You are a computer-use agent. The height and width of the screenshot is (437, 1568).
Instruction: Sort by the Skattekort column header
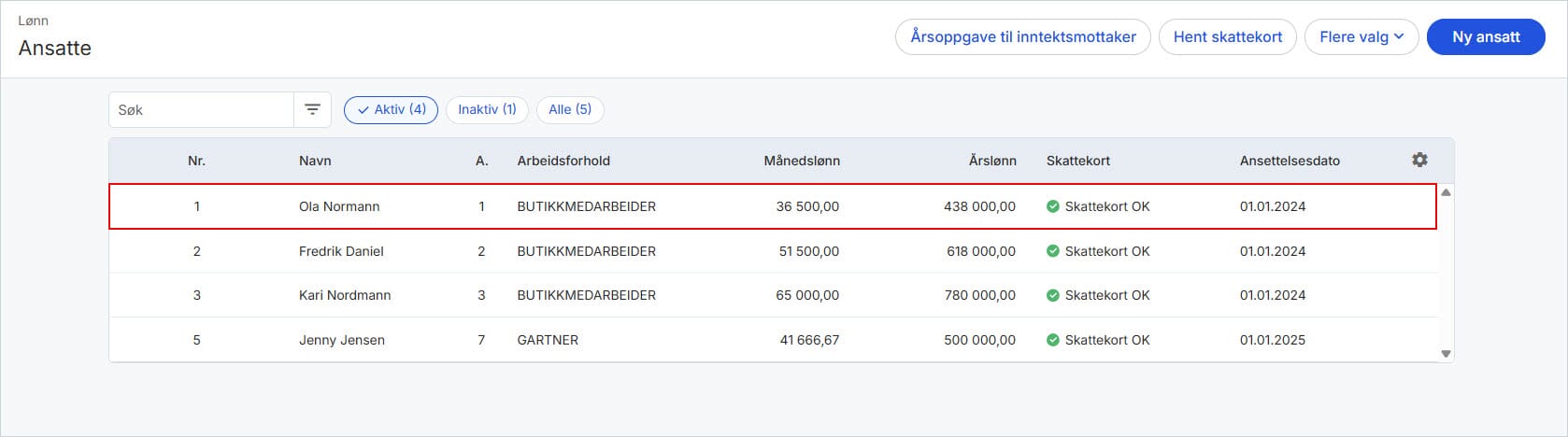(1078, 161)
